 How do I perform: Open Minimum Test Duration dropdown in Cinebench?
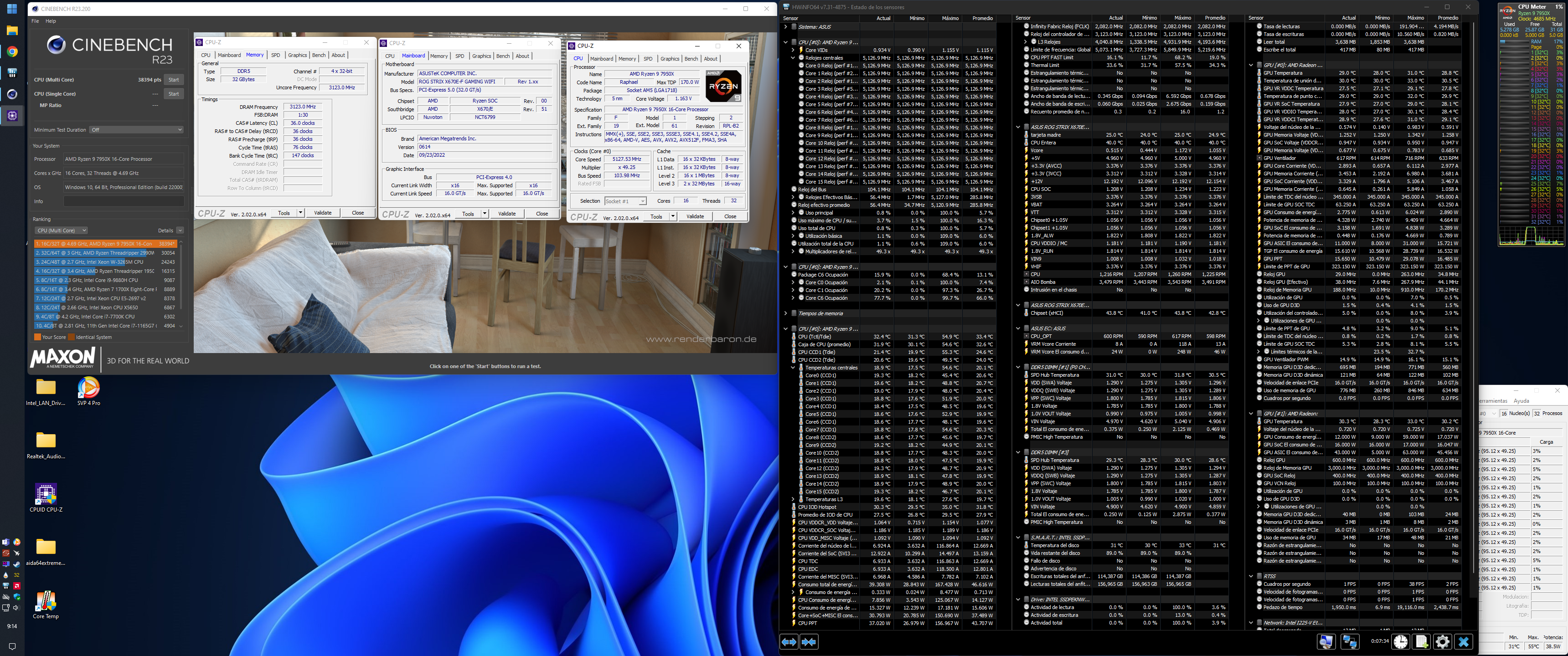pyautogui.click(x=136, y=130)
